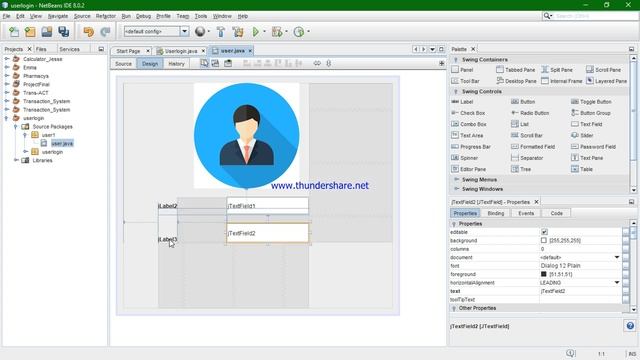Click the Preview Design icon
This screenshot has height=360, width=640.
(x=228, y=63)
